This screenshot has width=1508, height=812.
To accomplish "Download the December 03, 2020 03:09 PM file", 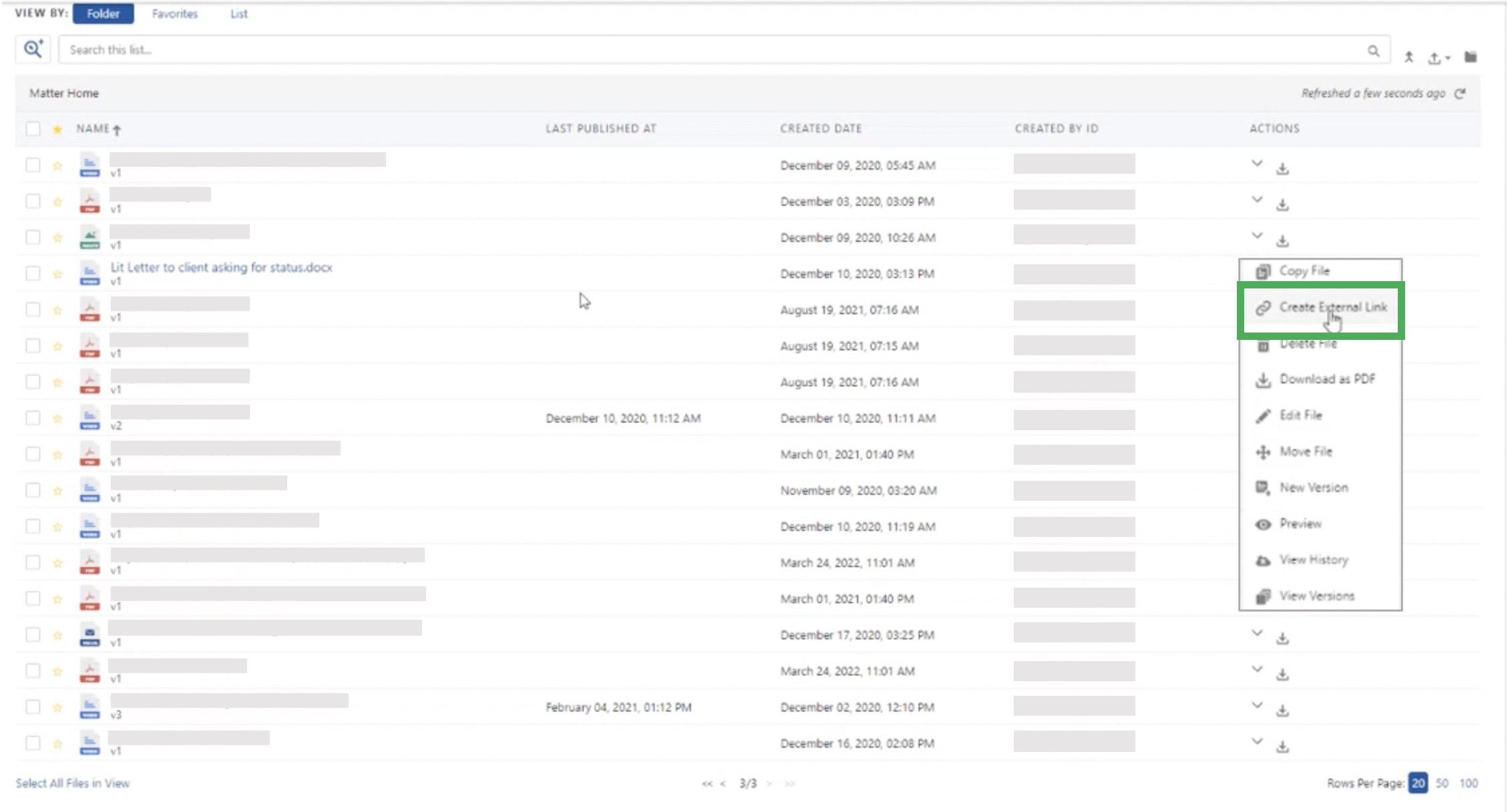I will (1282, 204).
